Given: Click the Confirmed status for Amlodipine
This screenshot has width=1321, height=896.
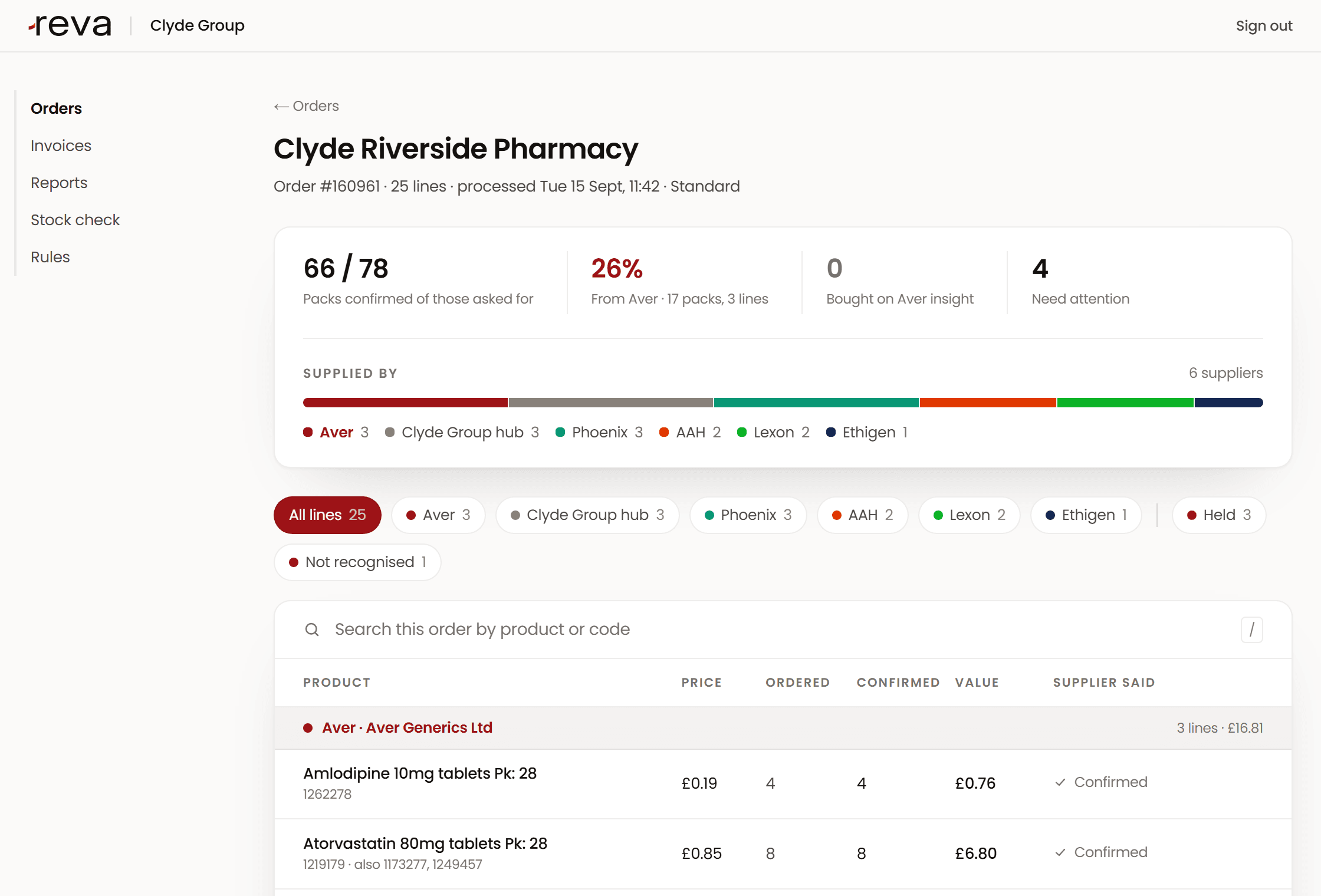Looking at the screenshot, I should tap(1101, 782).
